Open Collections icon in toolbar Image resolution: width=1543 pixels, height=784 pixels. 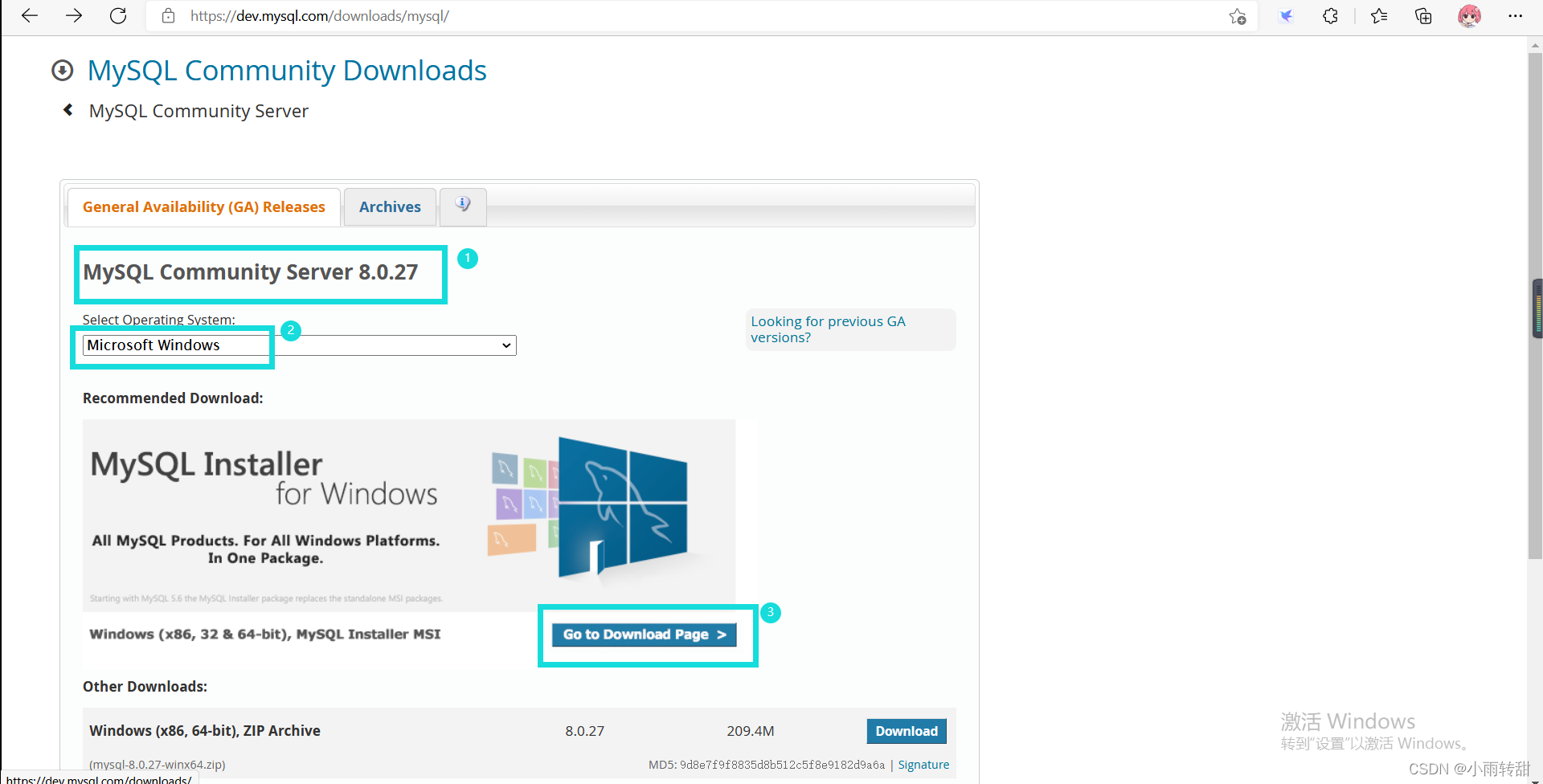coord(1423,16)
